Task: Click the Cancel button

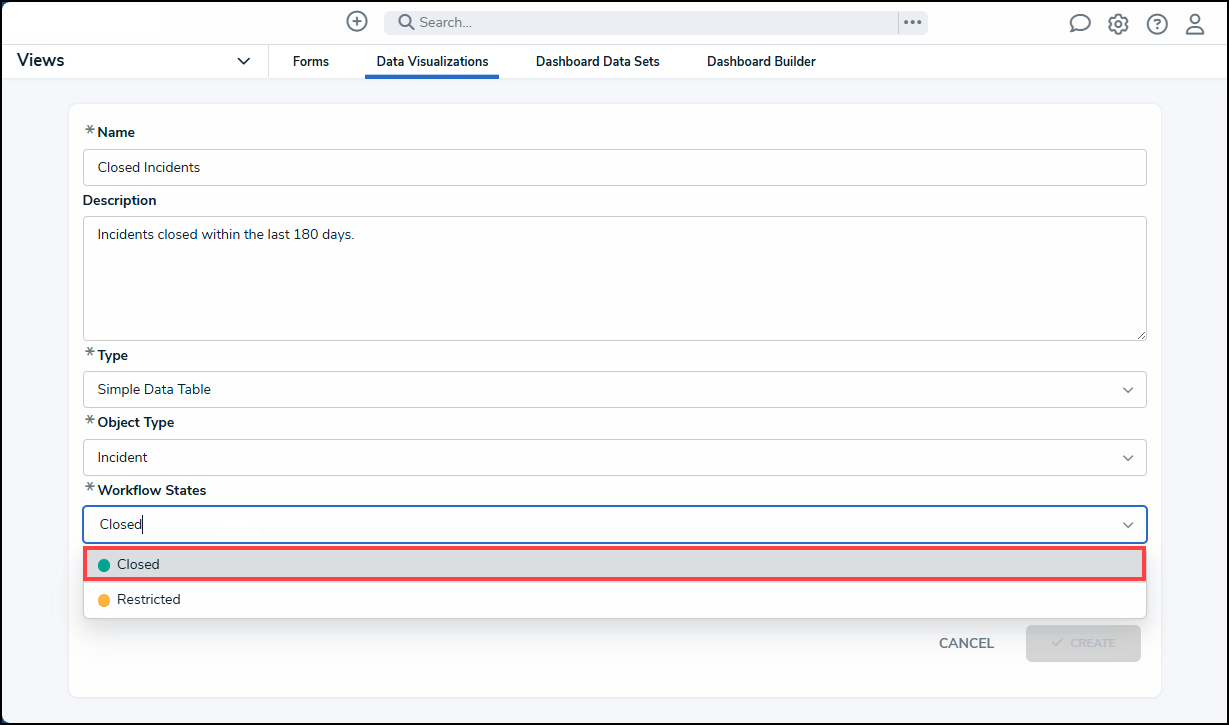Action: pyautogui.click(x=966, y=643)
